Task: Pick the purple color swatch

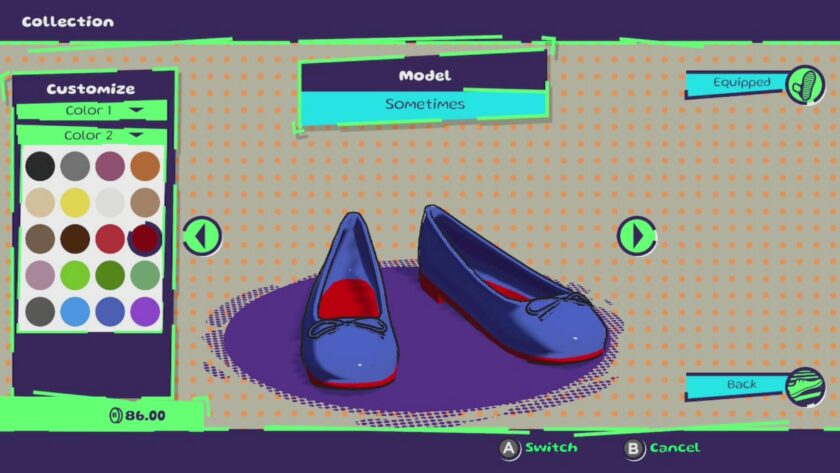Action: [145, 311]
